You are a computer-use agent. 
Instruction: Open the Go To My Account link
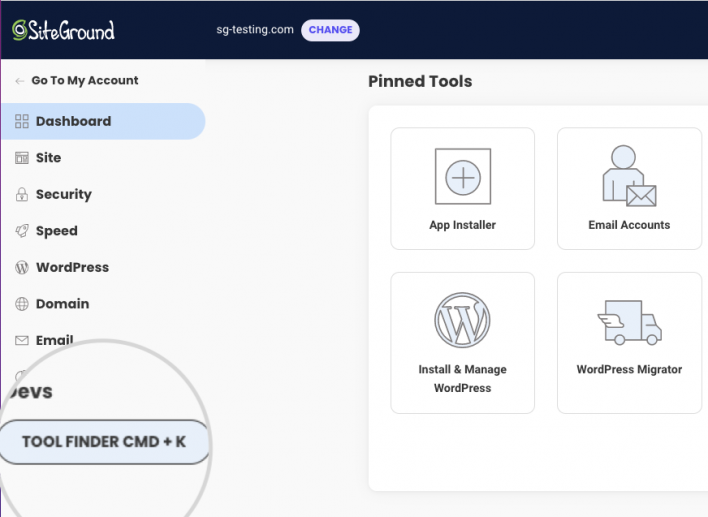tap(84, 80)
